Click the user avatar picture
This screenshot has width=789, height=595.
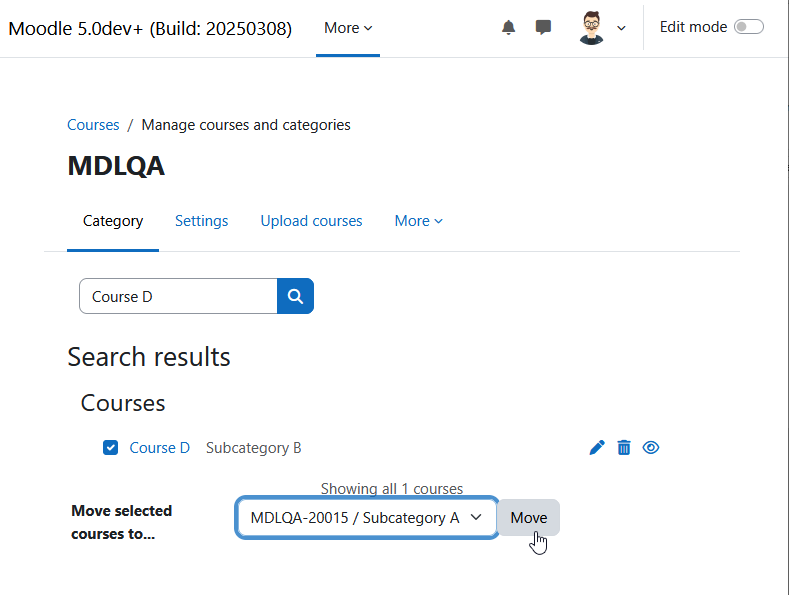tap(591, 28)
